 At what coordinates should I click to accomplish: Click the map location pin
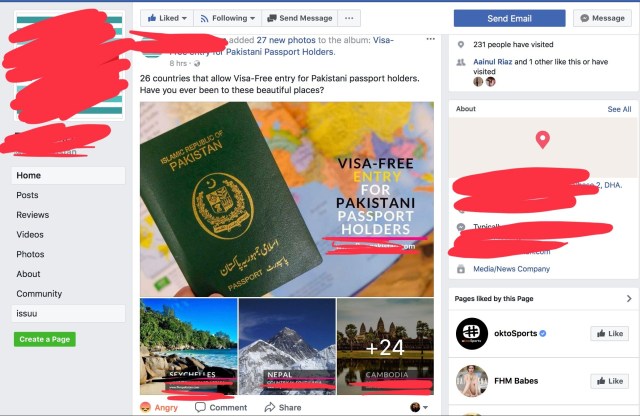(542, 140)
